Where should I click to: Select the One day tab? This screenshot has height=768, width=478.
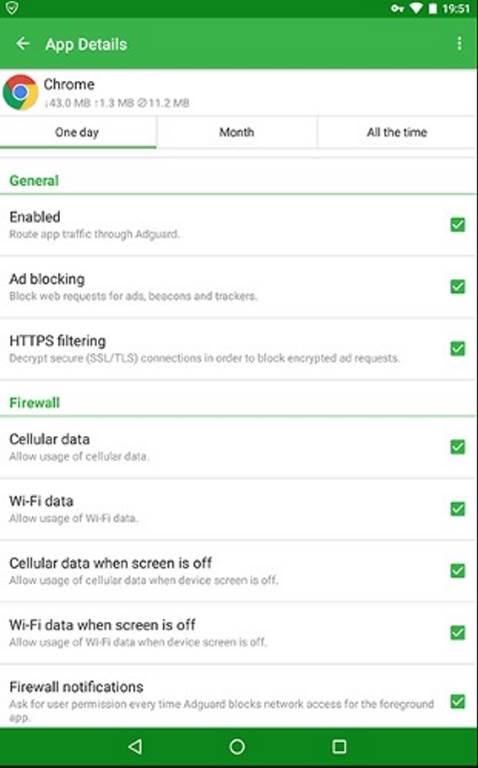pos(78,132)
